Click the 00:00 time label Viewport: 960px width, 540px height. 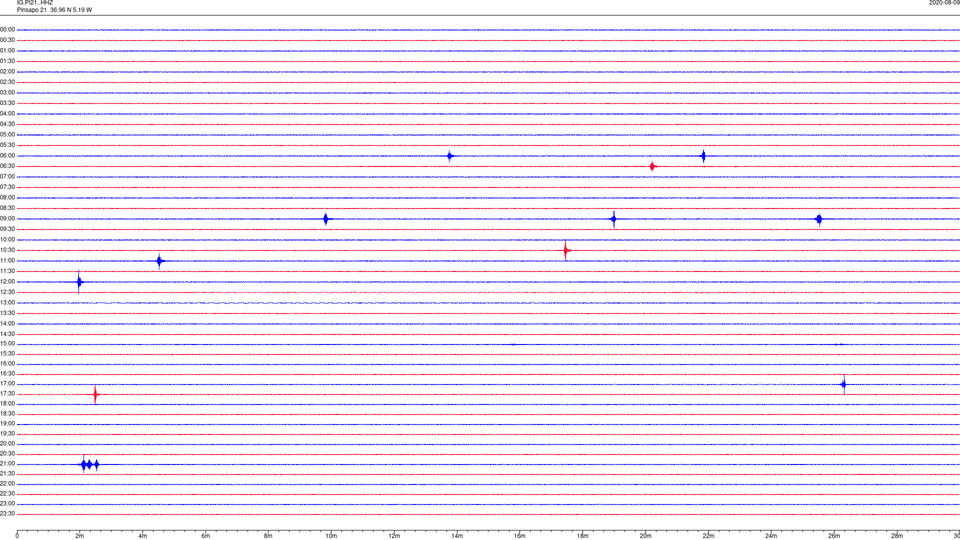pos(7,29)
